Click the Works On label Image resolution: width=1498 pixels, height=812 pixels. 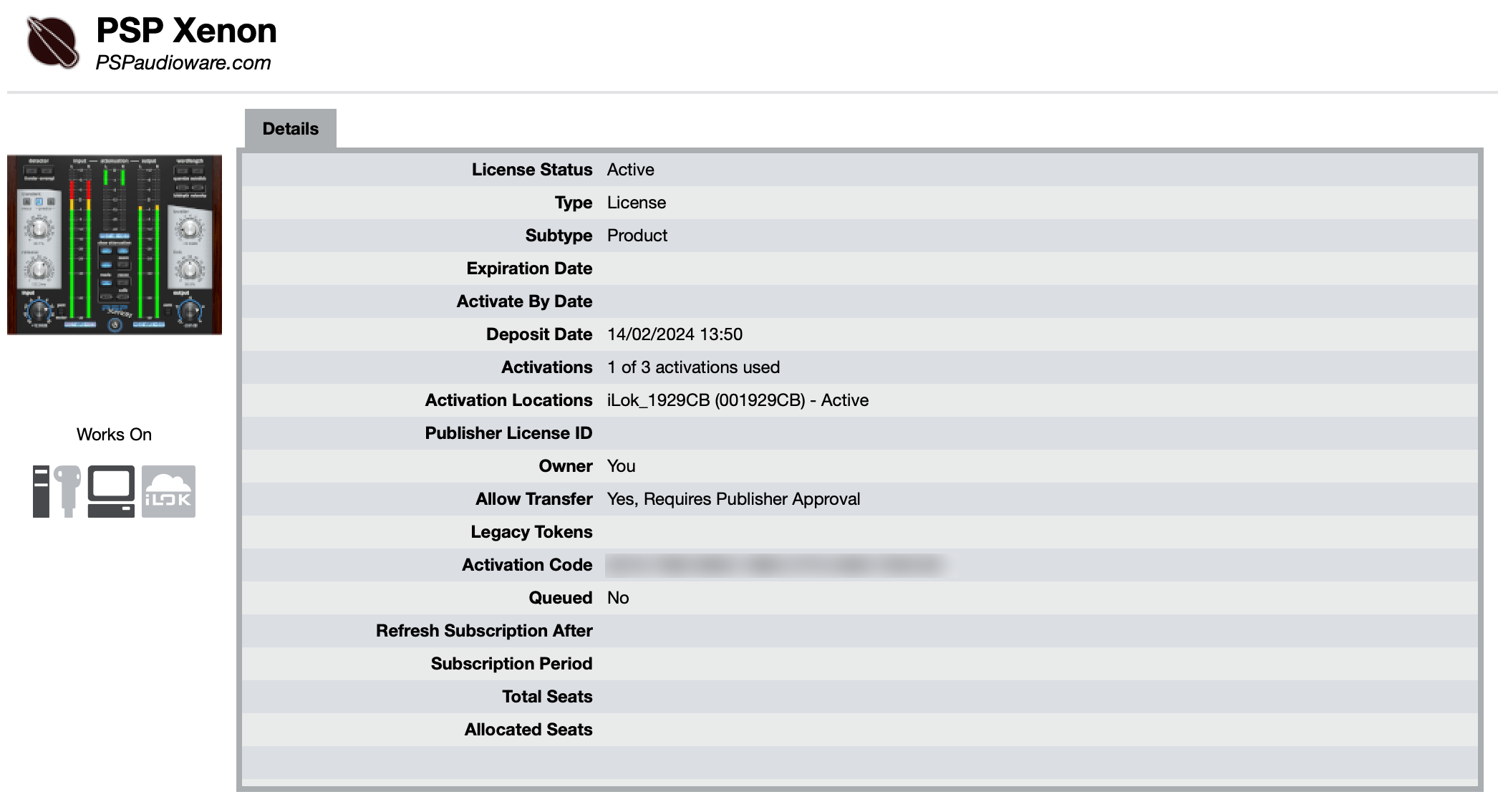click(x=114, y=435)
